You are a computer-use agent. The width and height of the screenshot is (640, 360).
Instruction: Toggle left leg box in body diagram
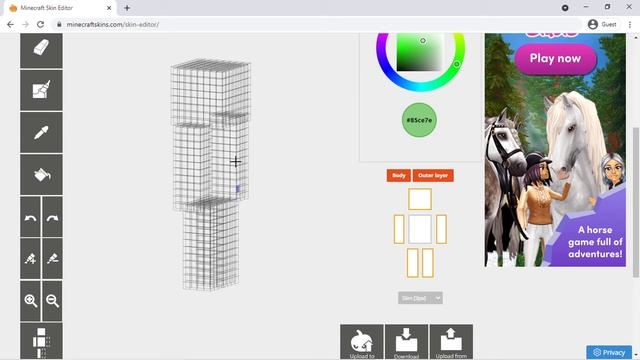coord(413,263)
